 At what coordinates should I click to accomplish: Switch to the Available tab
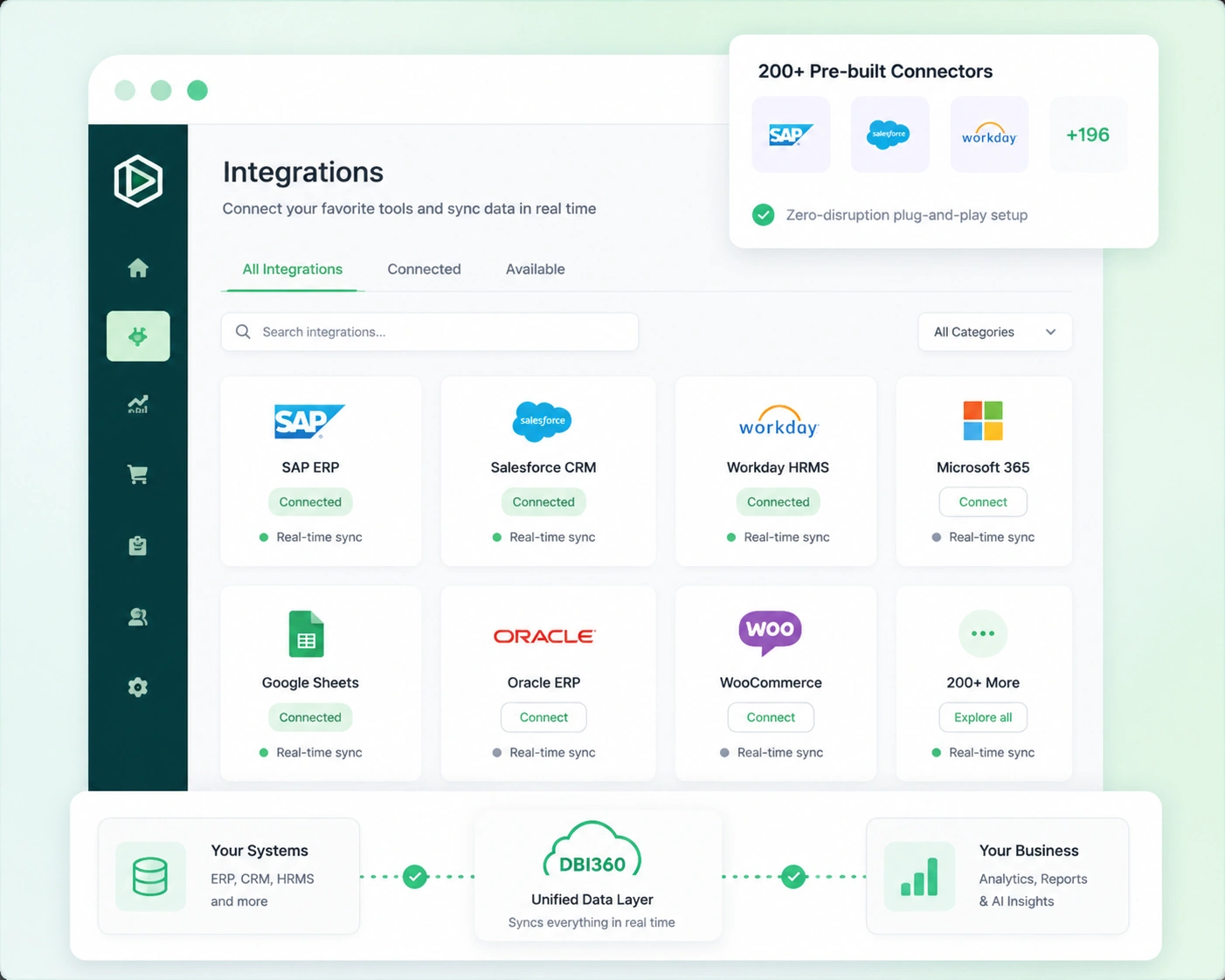tap(536, 269)
